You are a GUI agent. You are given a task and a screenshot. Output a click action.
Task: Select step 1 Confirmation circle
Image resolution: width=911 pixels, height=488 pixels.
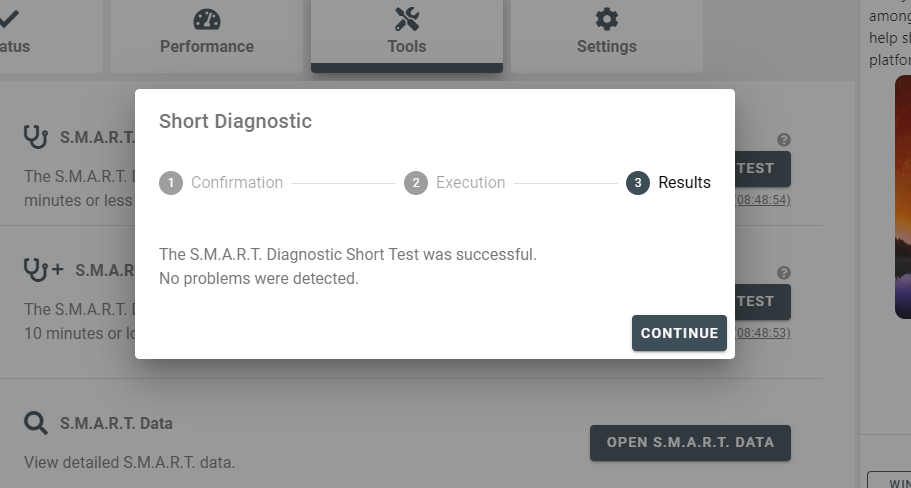click(x=171, y=183)
